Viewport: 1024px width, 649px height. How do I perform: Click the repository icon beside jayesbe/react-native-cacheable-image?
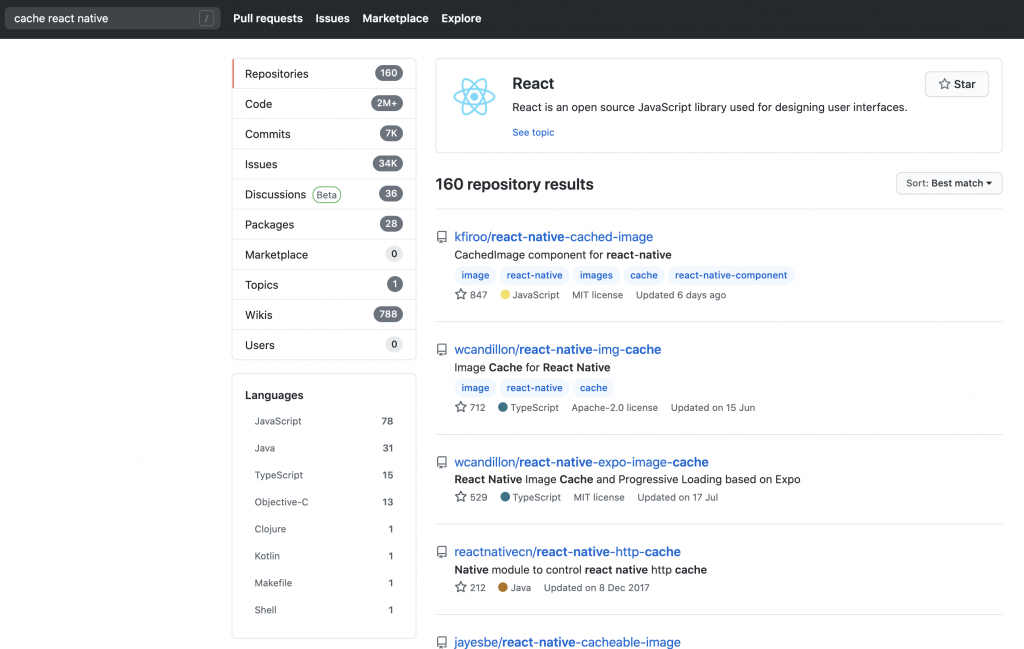point(441,642)
